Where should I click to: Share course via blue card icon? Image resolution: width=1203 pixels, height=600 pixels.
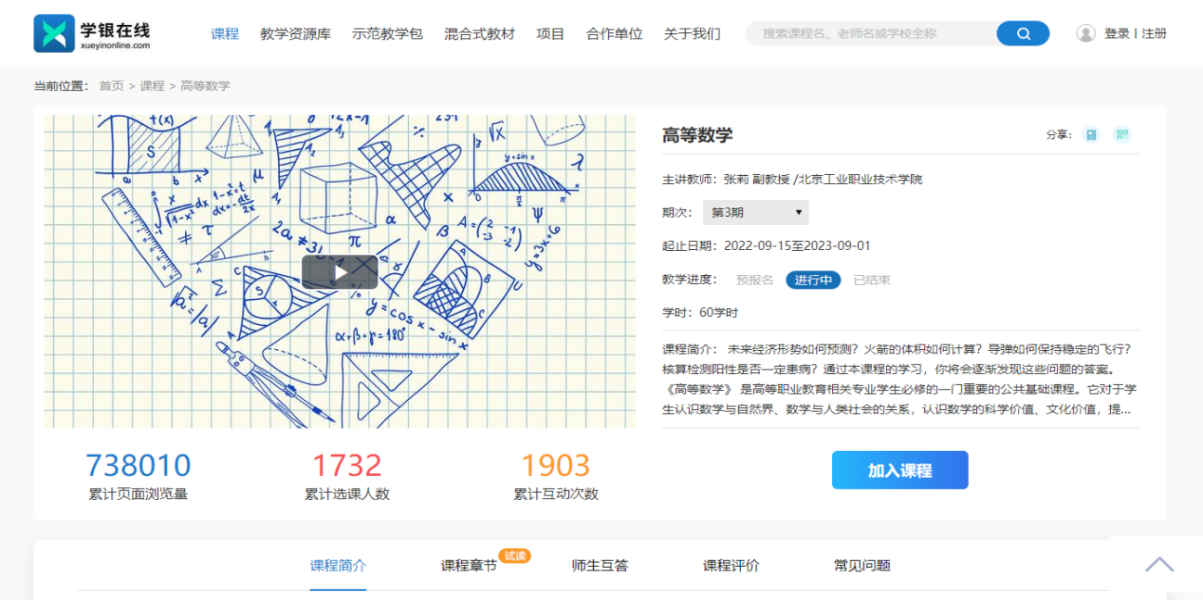point(1091,134)
